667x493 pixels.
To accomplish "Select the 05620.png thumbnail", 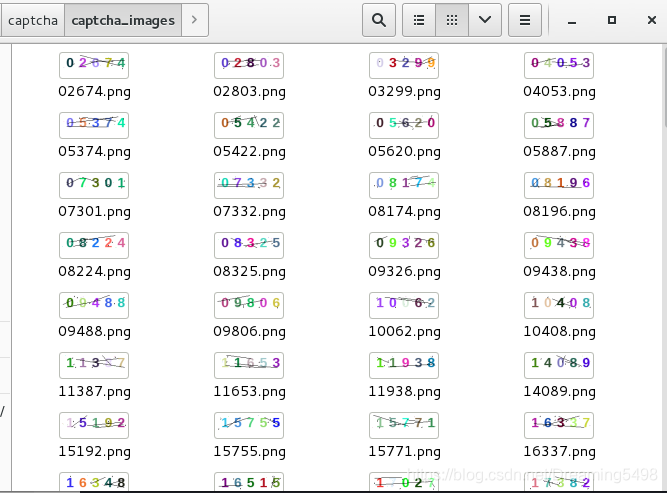I will pos(404,125).
